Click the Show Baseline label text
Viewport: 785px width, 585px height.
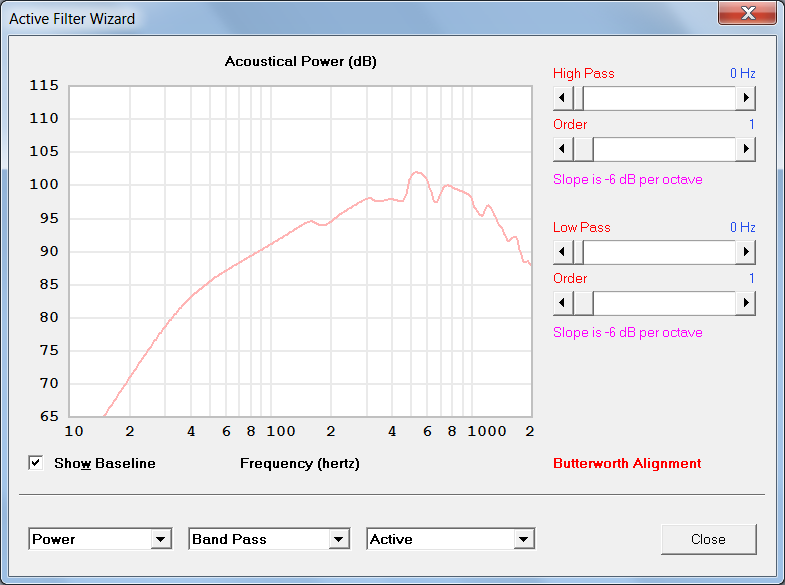pos(105,463)
